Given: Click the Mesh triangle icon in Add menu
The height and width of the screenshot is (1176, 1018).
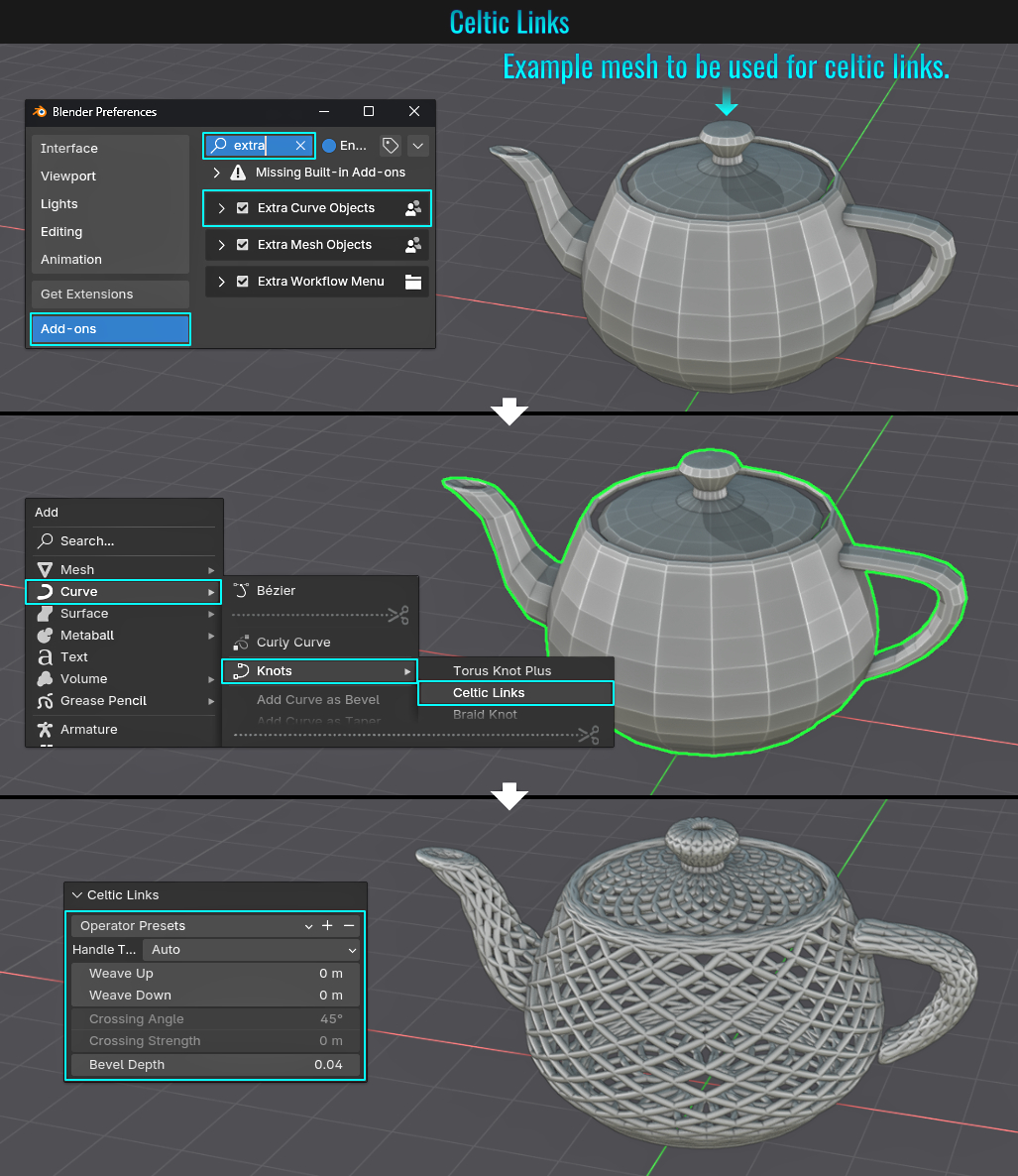Looking at the screenshot, I should point(45,570).
